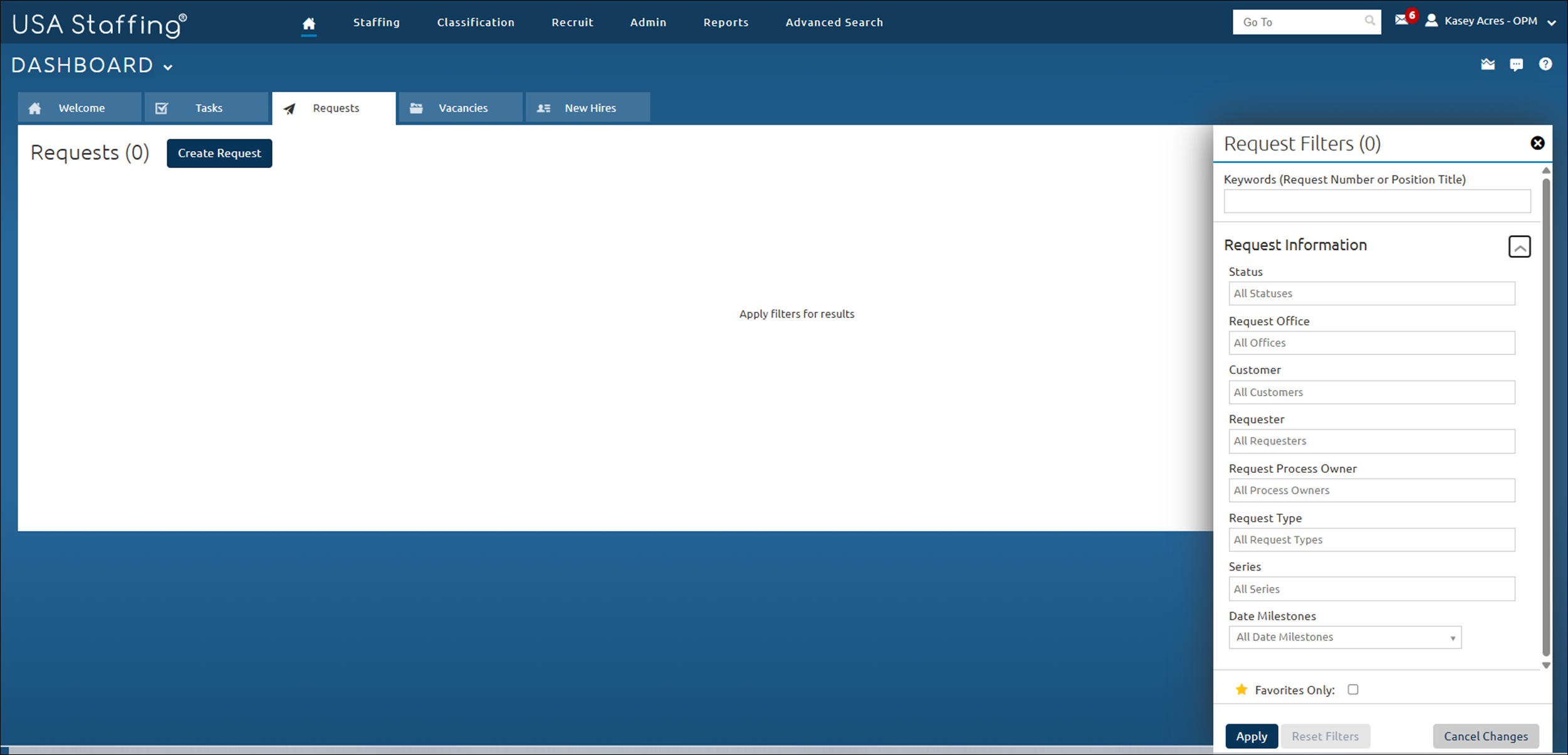Open the help question mark icon
This screenshot has width=1568, height=755.
[1545, 64]
